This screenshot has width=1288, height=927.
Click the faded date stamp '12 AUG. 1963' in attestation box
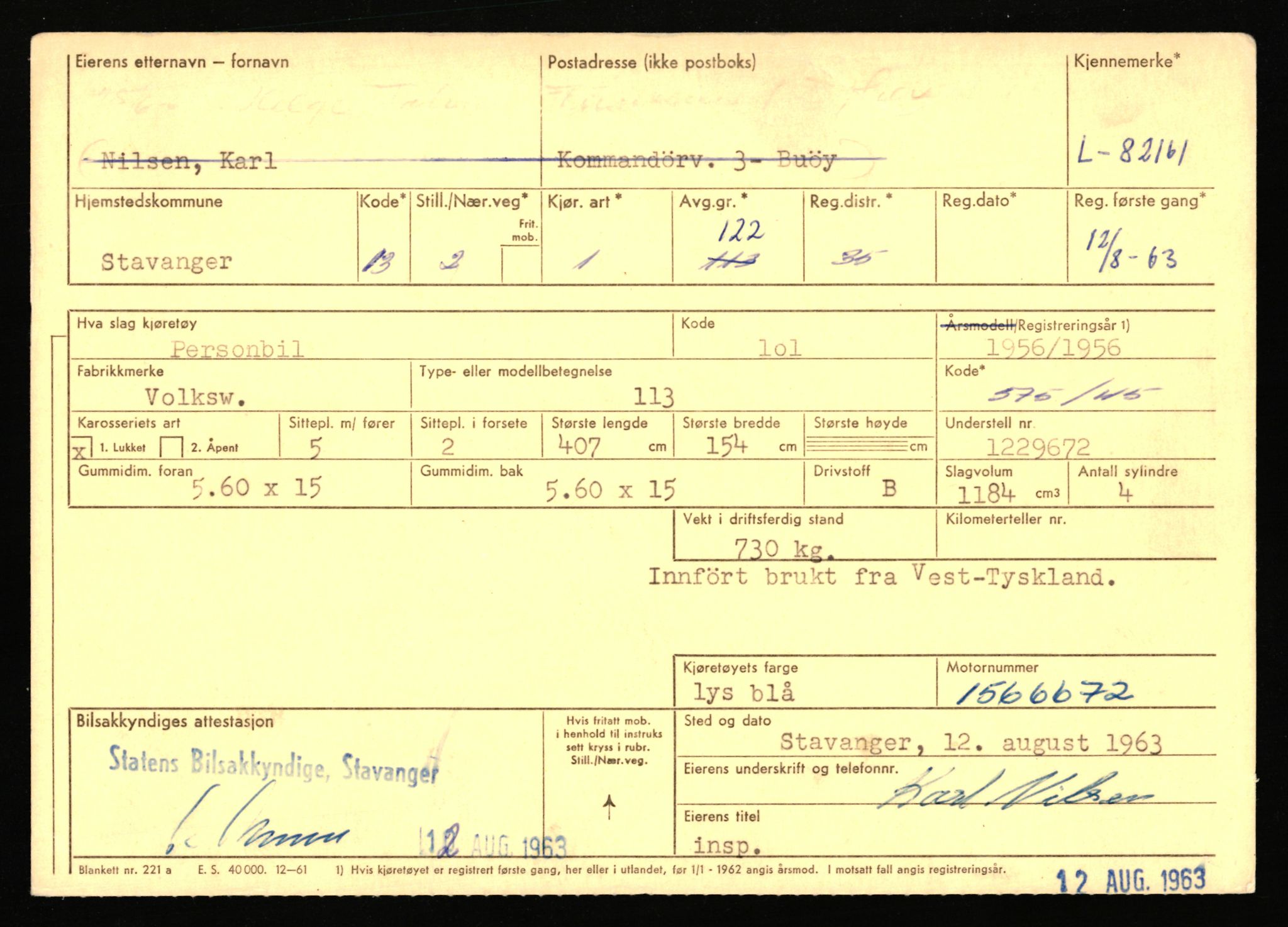(x=493, y=845)
